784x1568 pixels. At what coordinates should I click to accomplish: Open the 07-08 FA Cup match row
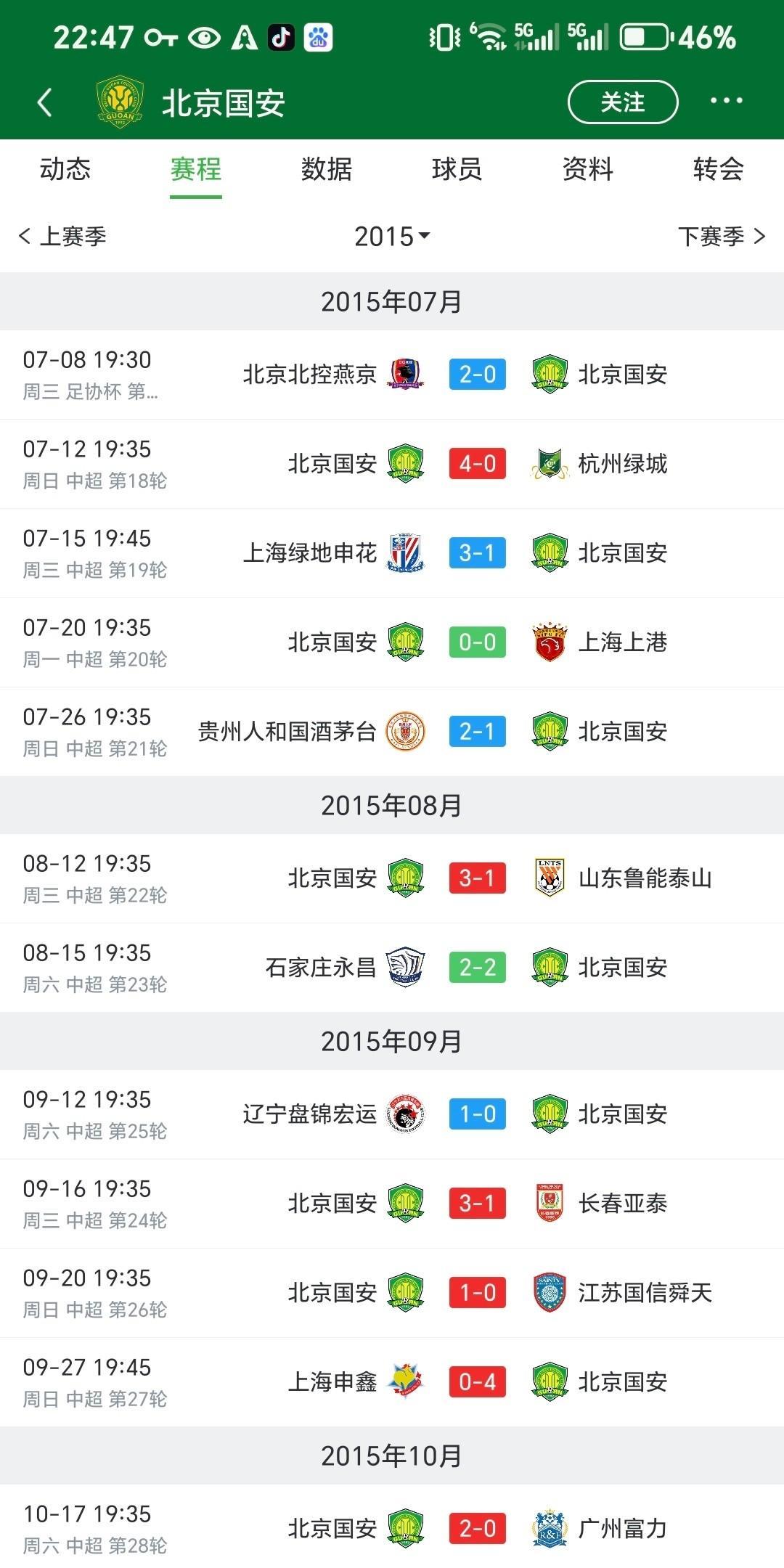392,375
